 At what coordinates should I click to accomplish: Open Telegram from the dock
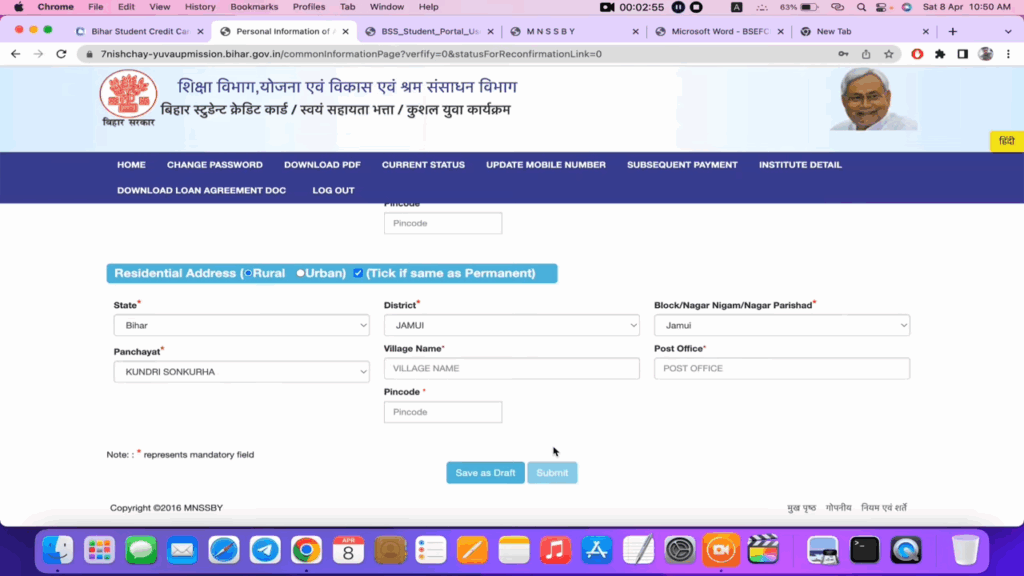pyautogui.click(x=265, y=549)
